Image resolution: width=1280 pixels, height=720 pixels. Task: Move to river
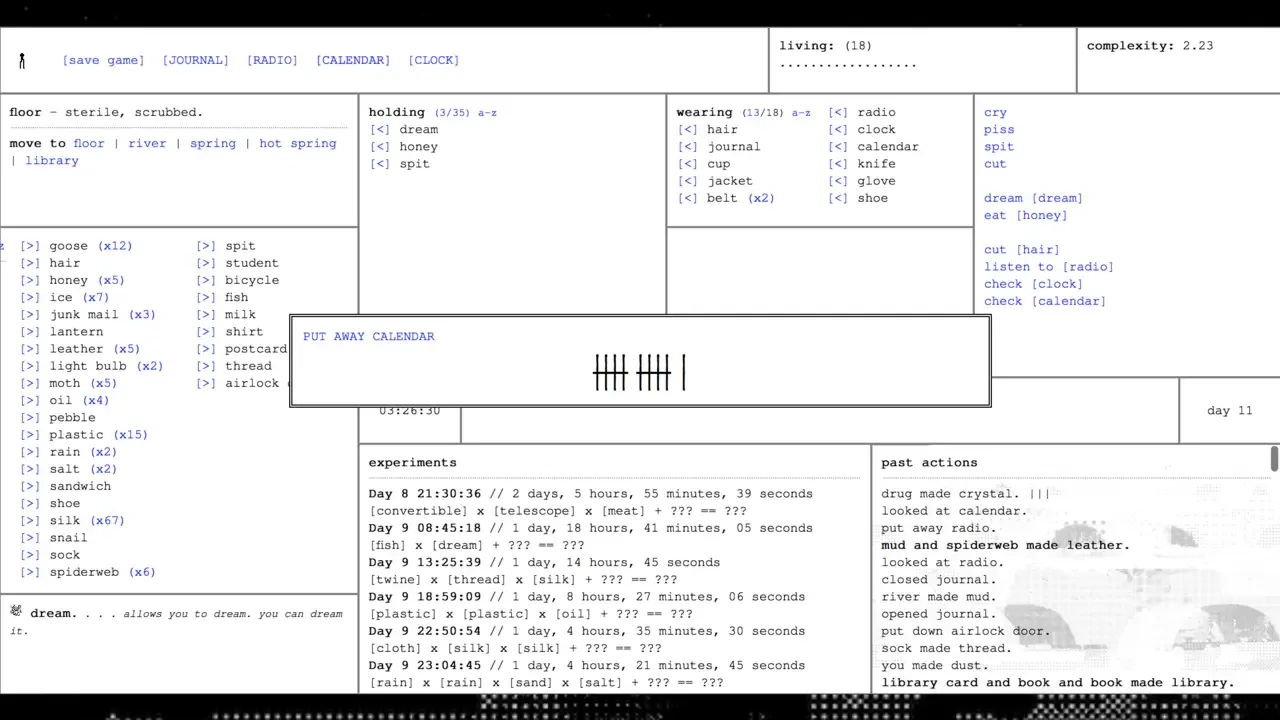(x=147, y=143)
